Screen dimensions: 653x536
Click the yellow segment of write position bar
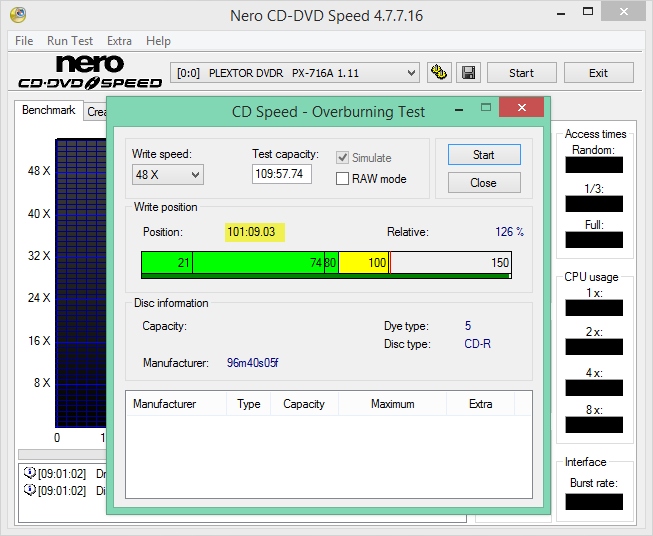point(363,263)
